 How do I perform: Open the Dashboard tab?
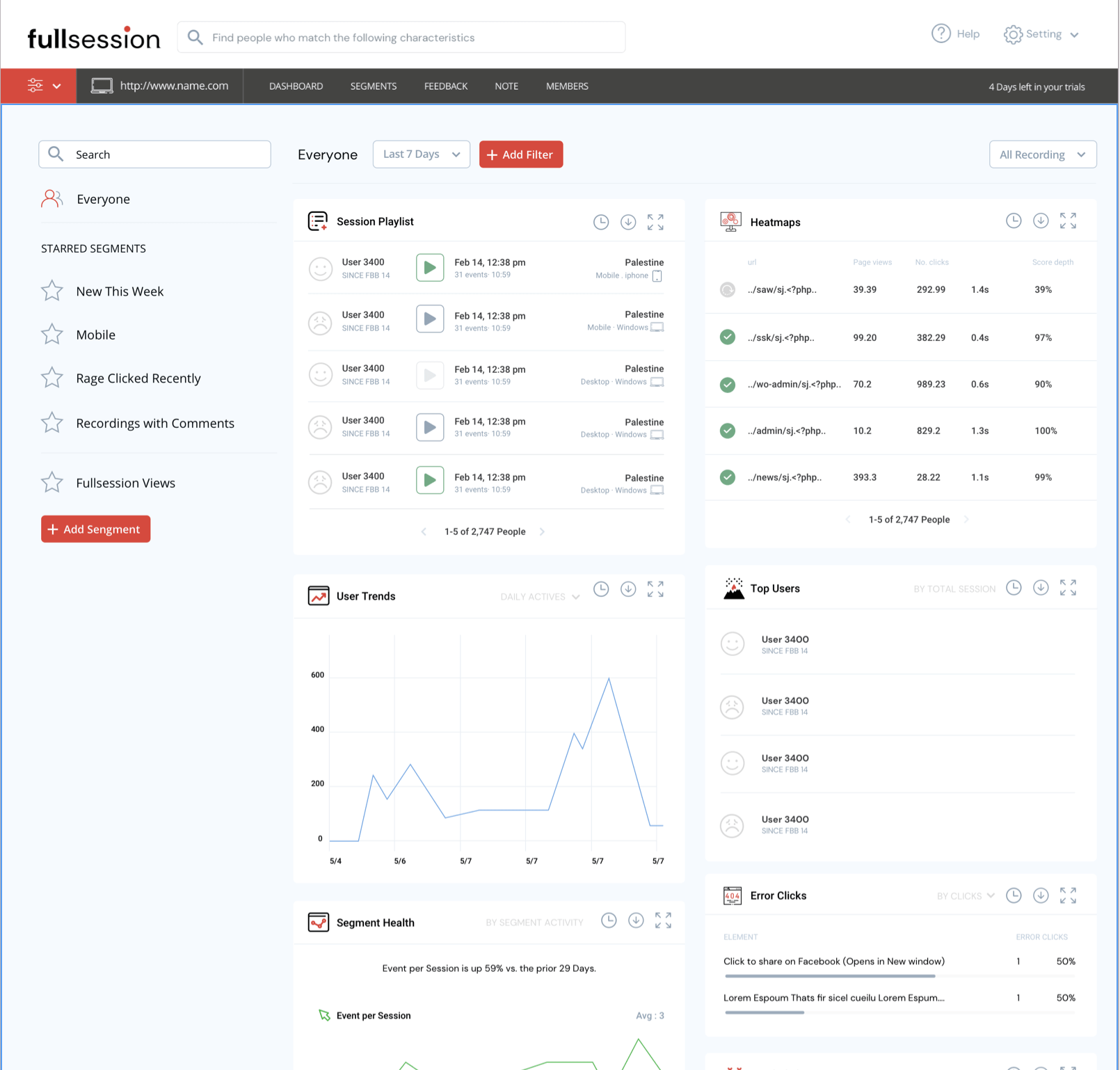pyautogui.click(x=296, y=86)
